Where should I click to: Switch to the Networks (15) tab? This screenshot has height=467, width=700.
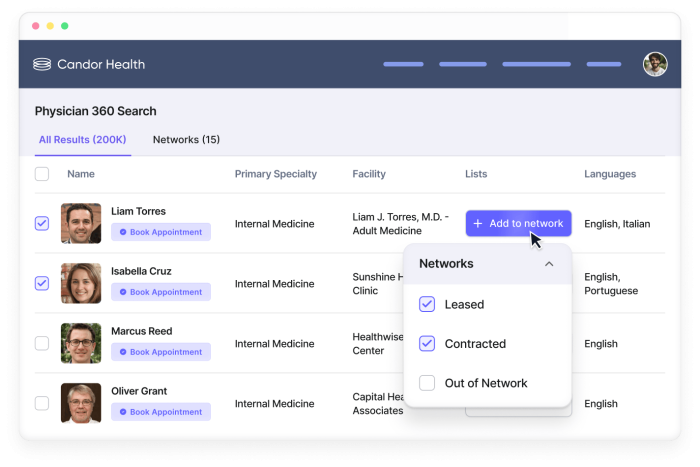click(186, 140)
